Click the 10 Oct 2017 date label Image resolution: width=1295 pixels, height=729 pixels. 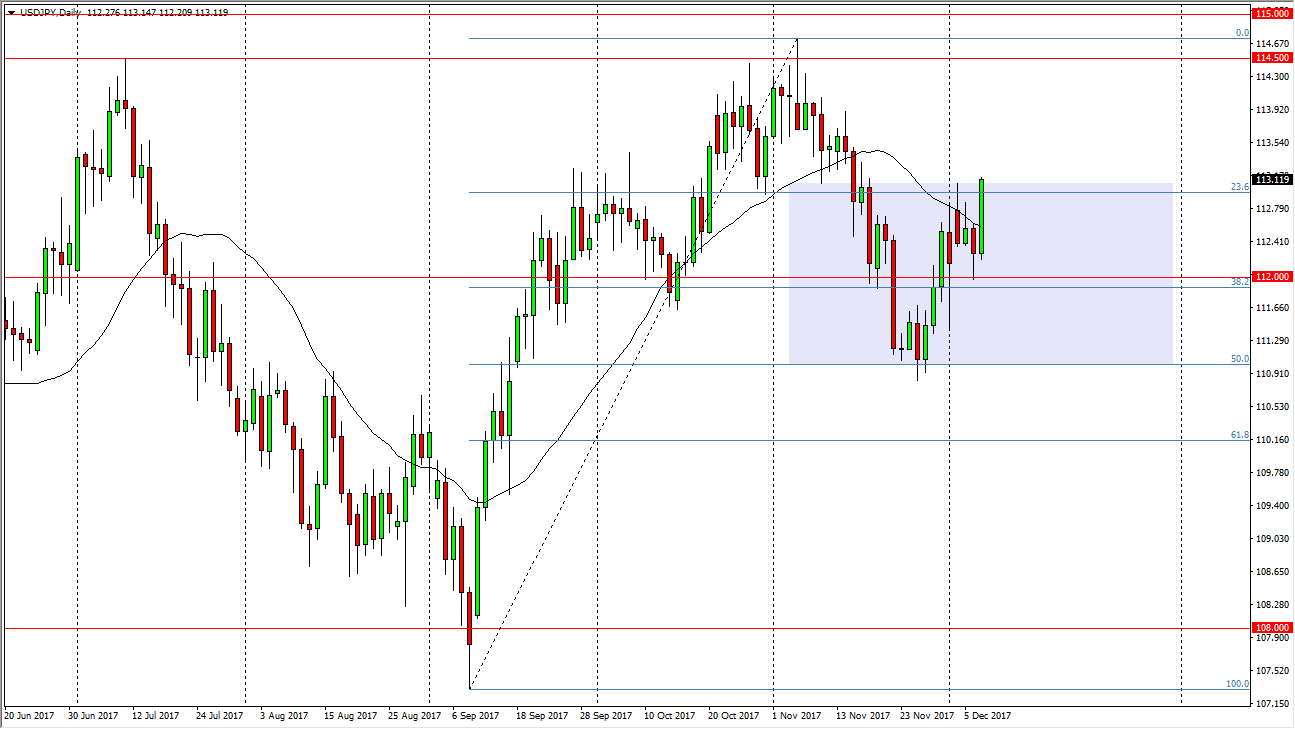pyautogui.click(x=671, y=716)
